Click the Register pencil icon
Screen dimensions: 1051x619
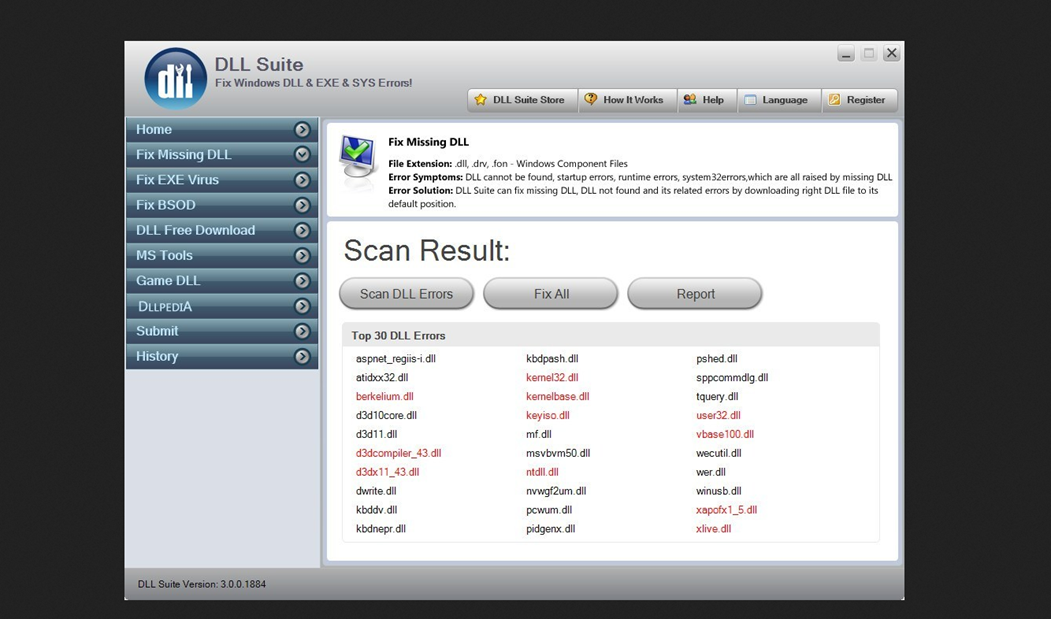[834, 100]
